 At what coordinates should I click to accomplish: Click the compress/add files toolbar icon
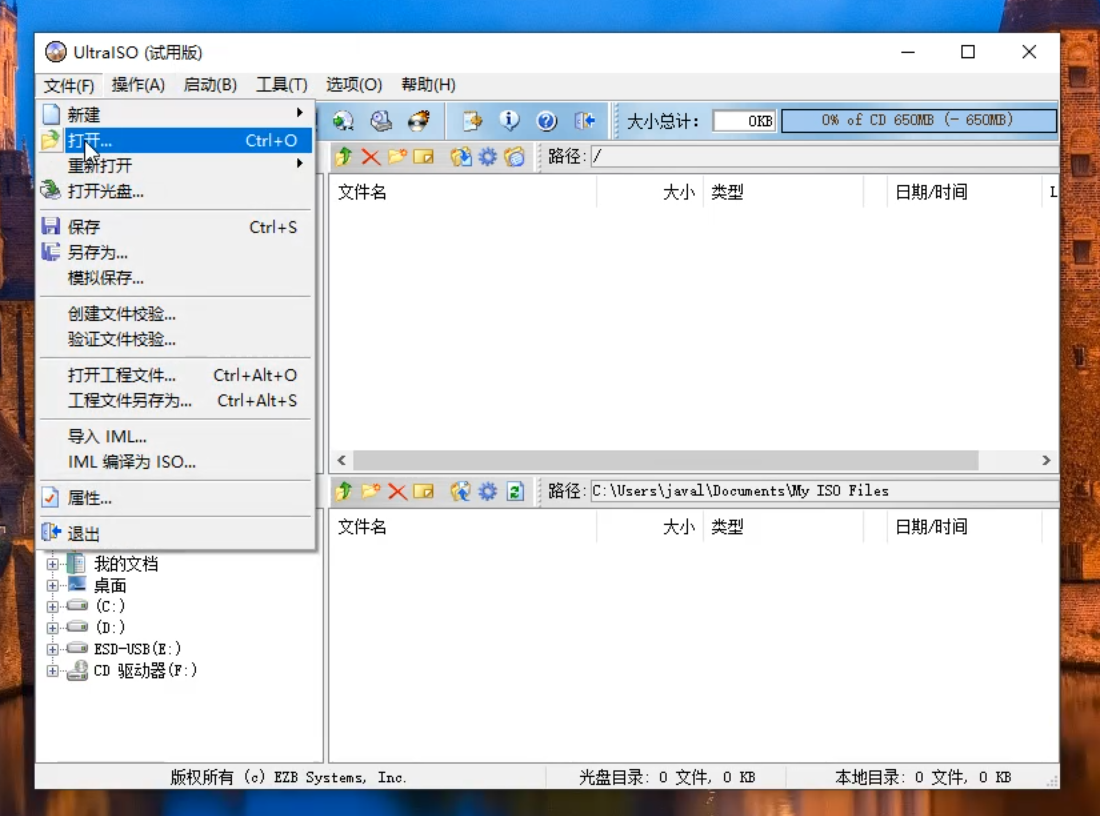[472, 121]
